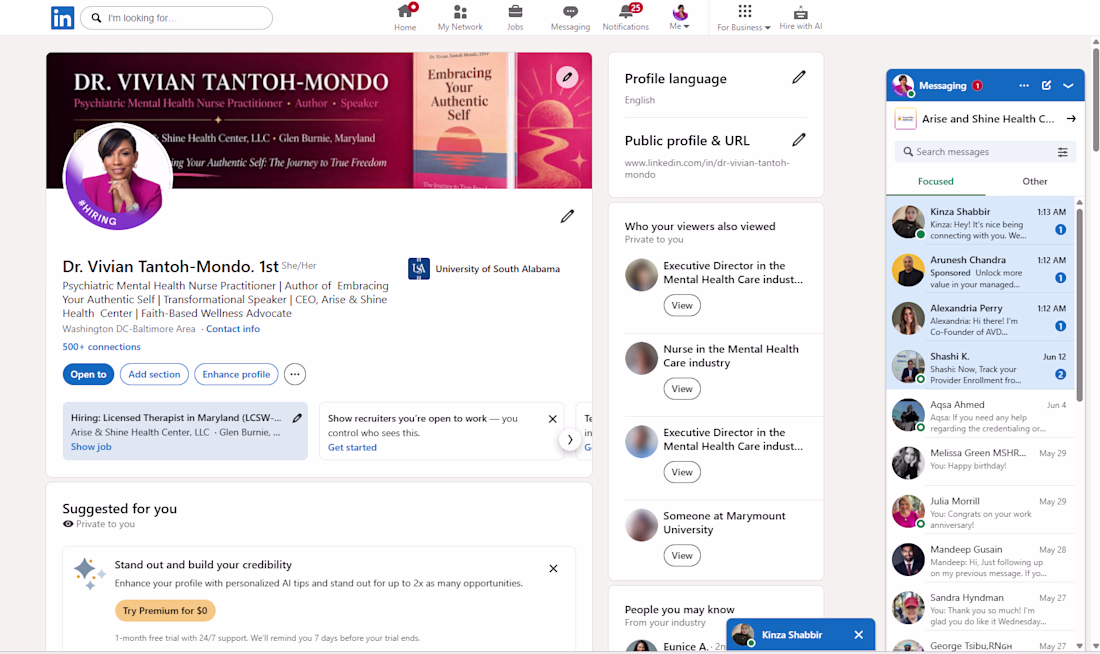Dismiss the open to work recruiter card
Viewport: 1100px width, 654px height.
click(x=552, y=419)
